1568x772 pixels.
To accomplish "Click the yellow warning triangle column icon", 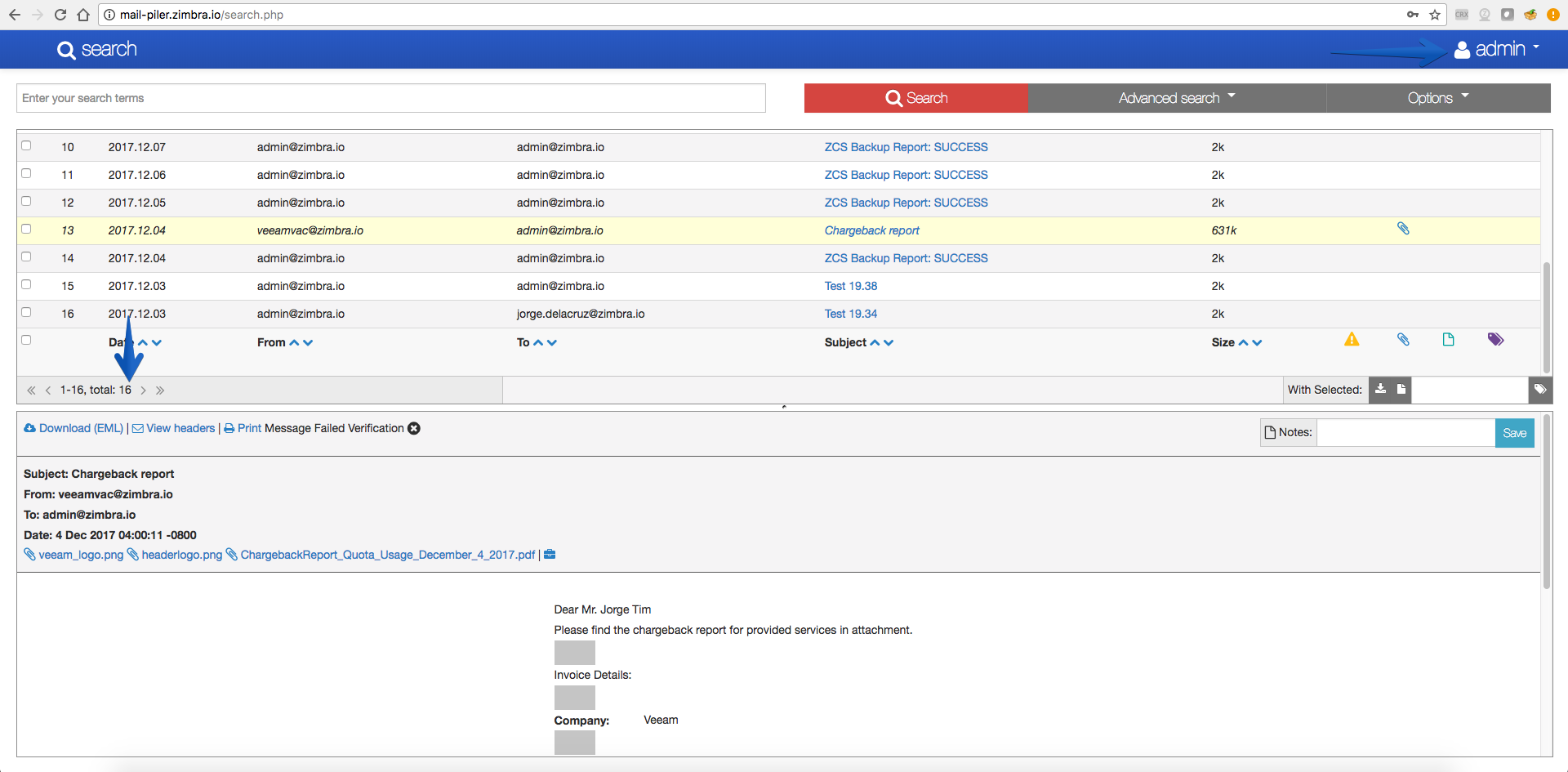I will (1352, 339).
